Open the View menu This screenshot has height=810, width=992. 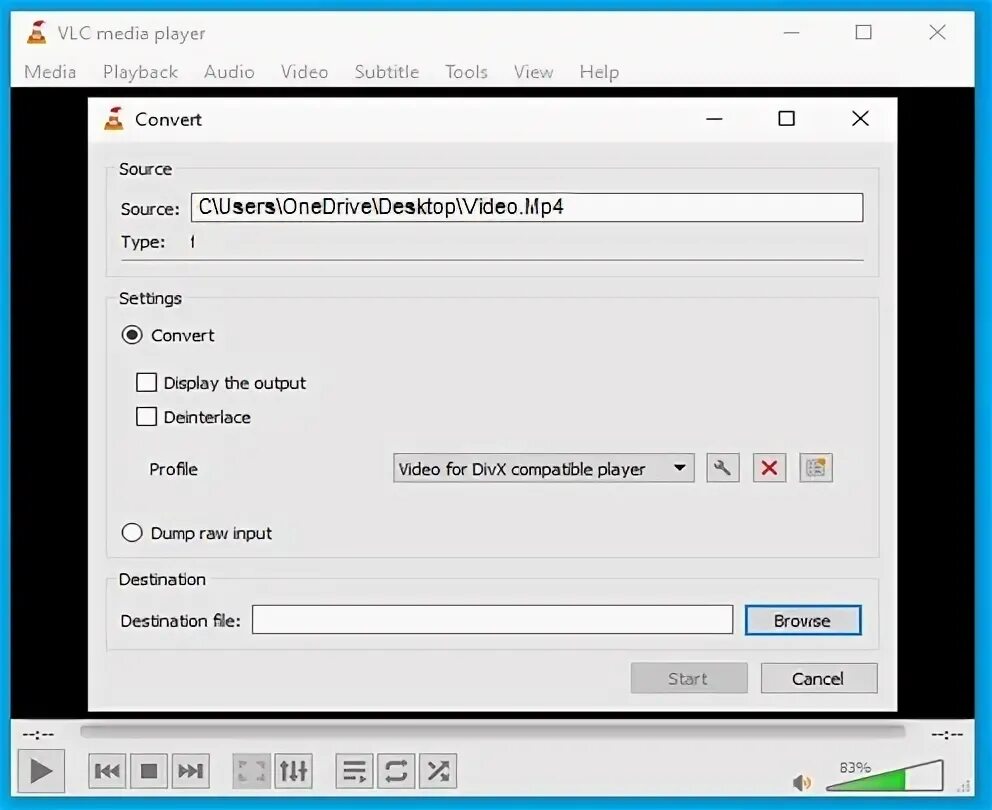point(533,72)
